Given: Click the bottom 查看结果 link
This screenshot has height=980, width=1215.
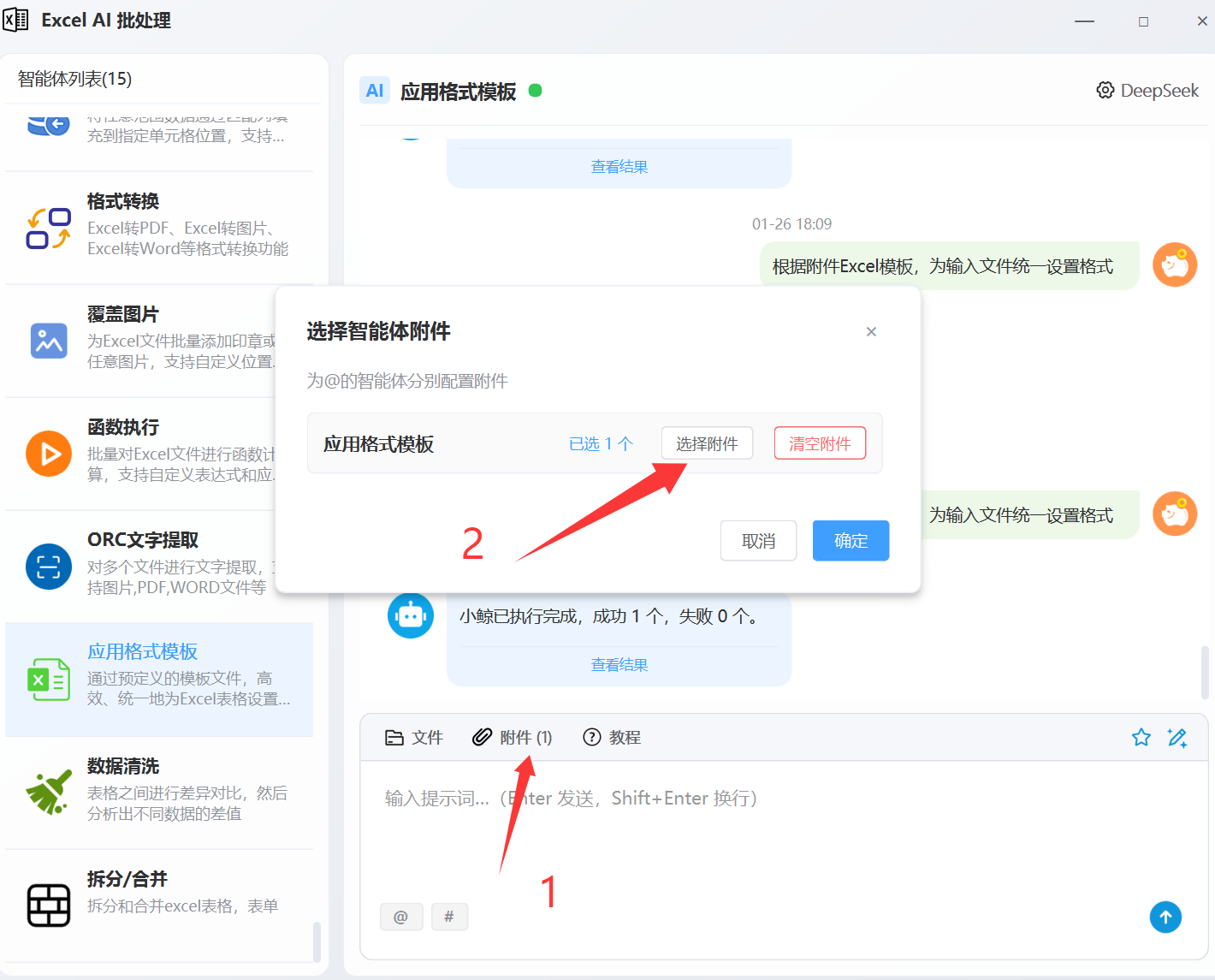Looking at the screenshot, I should [x=619, y=665].
